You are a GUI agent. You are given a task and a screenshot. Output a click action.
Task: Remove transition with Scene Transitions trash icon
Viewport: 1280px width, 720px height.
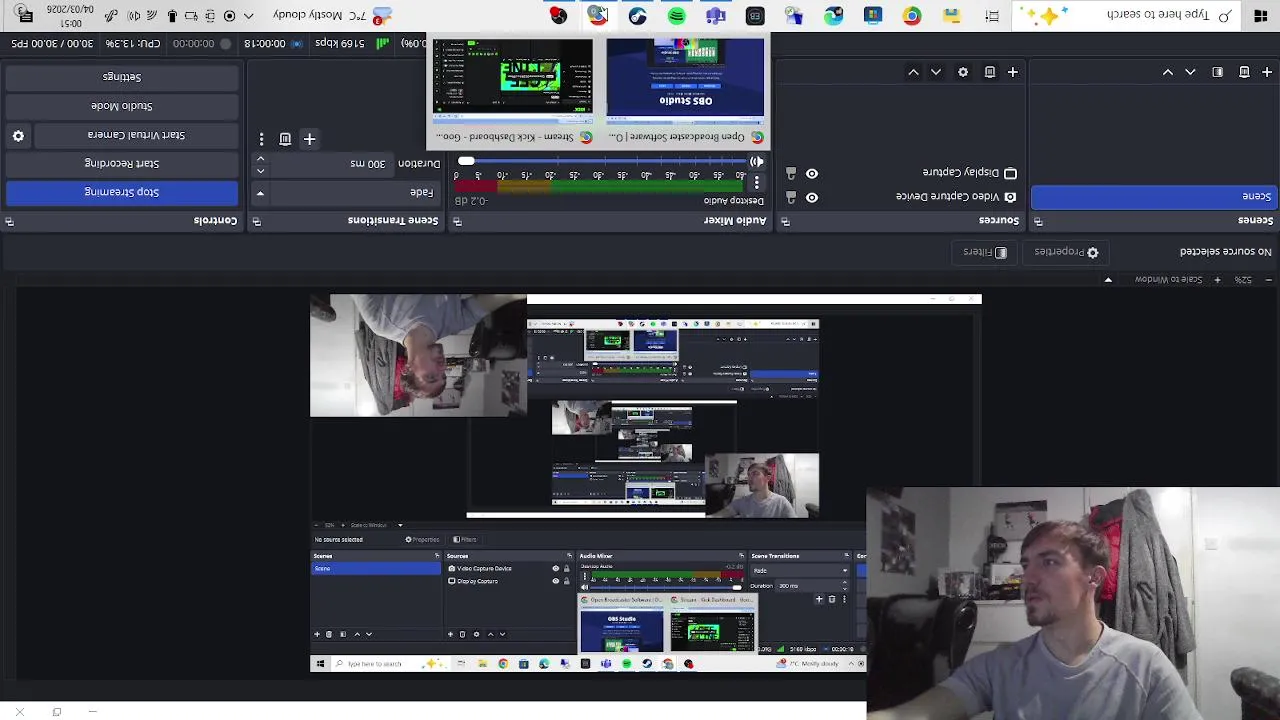tap(285, 139)
